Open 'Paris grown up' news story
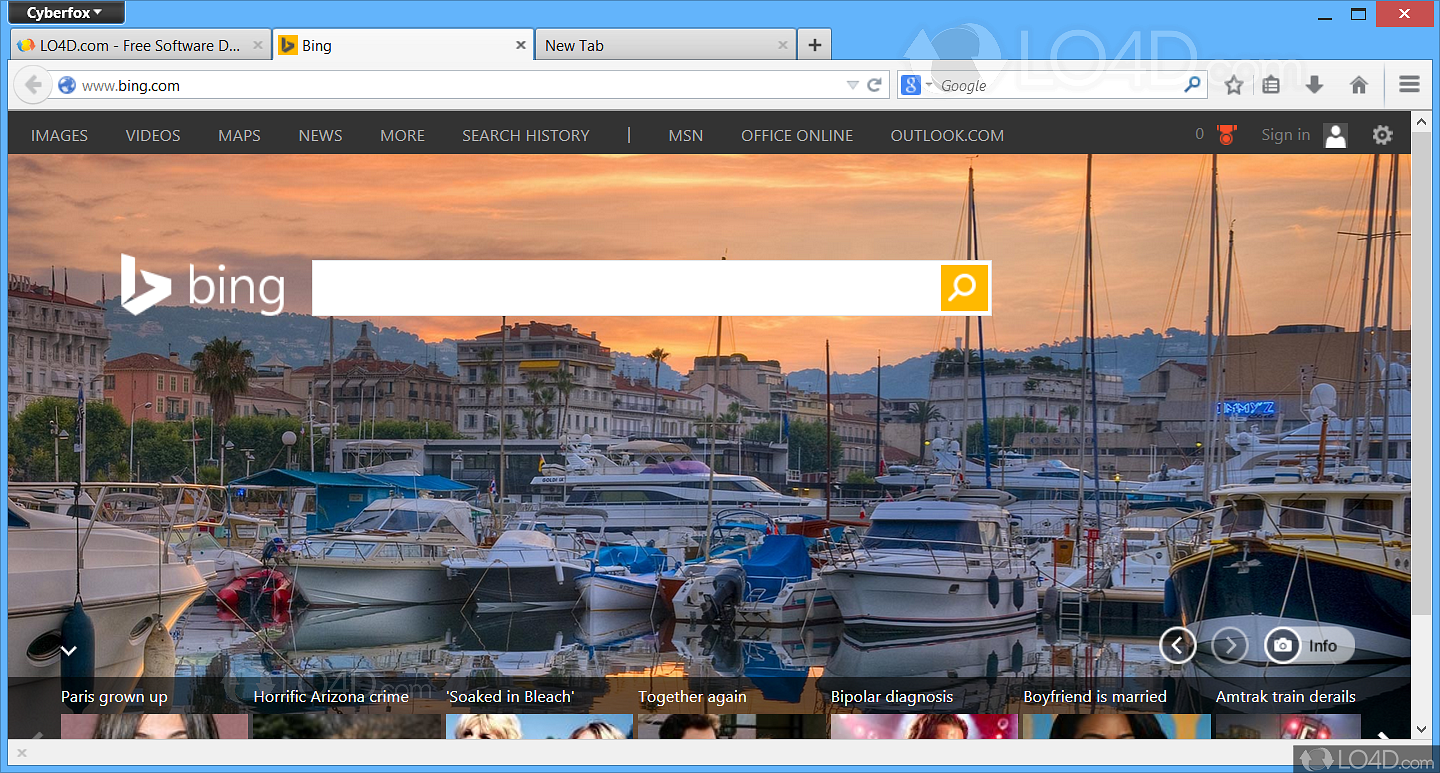The width and height of the screenshot is (1440, 773). point(114,697)
